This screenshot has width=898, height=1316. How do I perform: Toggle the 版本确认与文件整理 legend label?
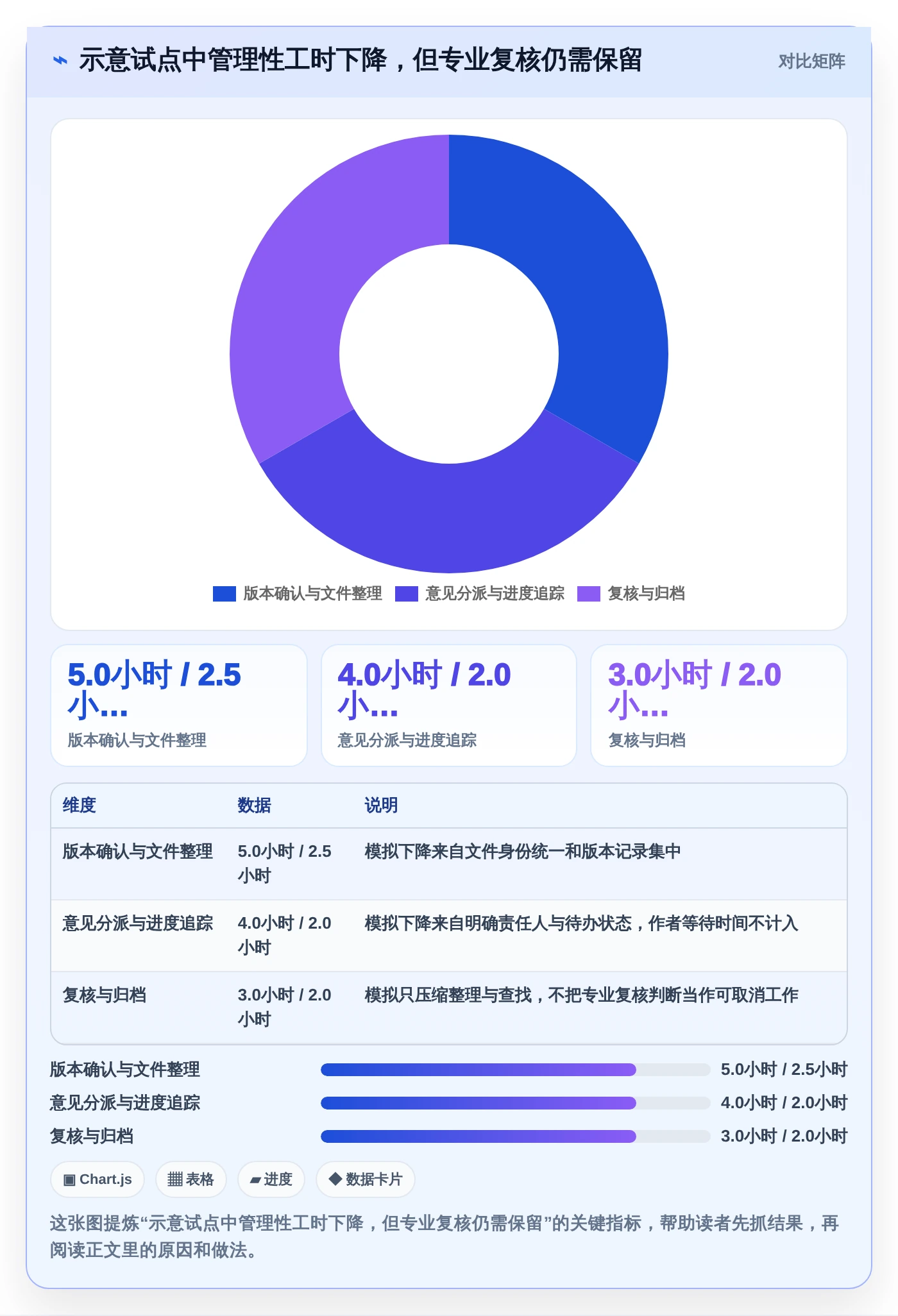[312, 594]
